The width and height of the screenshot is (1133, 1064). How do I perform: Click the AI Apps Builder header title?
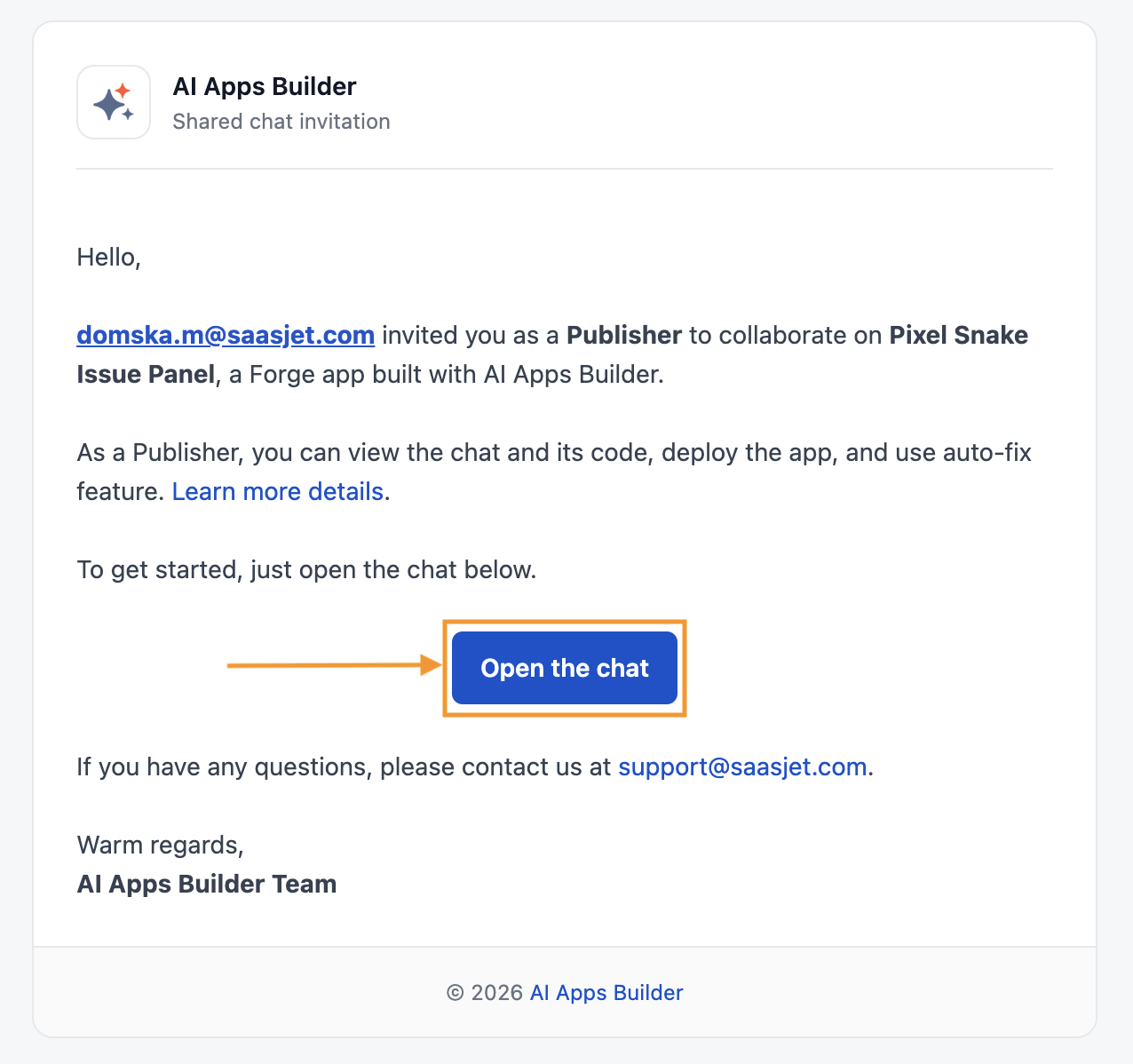tap(265, 86)
